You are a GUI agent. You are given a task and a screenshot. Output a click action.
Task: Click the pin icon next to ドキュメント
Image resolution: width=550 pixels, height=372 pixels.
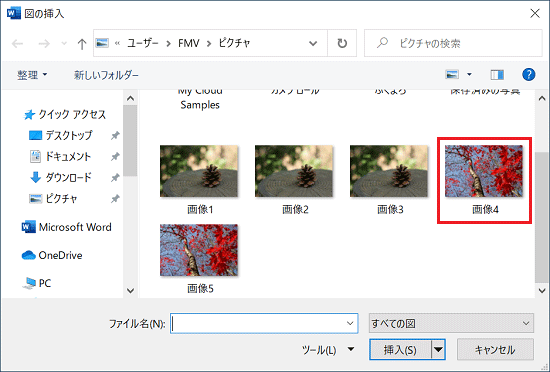(x=115, y=157)
